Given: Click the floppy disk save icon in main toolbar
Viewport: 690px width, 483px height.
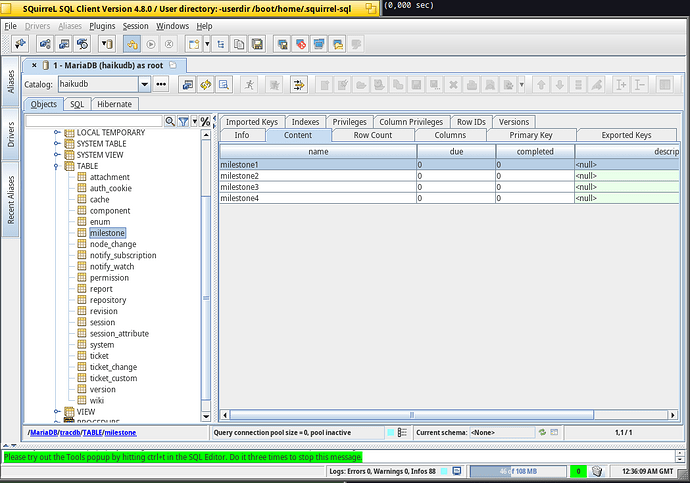Looking at the screenshot, I should 257,44.
